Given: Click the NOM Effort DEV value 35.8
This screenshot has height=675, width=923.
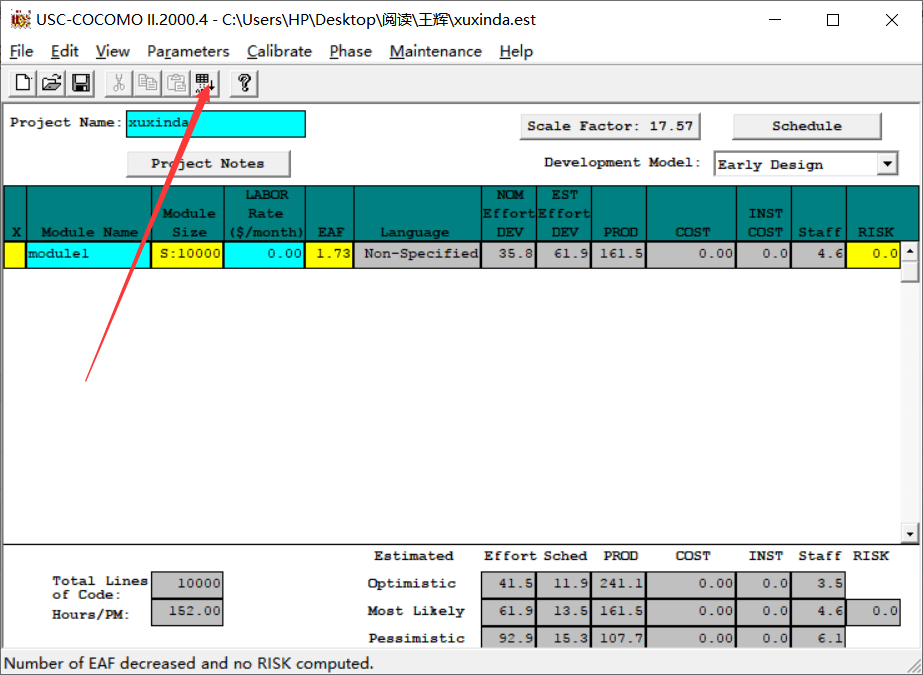Looking at the screenshot, I should pyautogui.click(x=509, y=254).
